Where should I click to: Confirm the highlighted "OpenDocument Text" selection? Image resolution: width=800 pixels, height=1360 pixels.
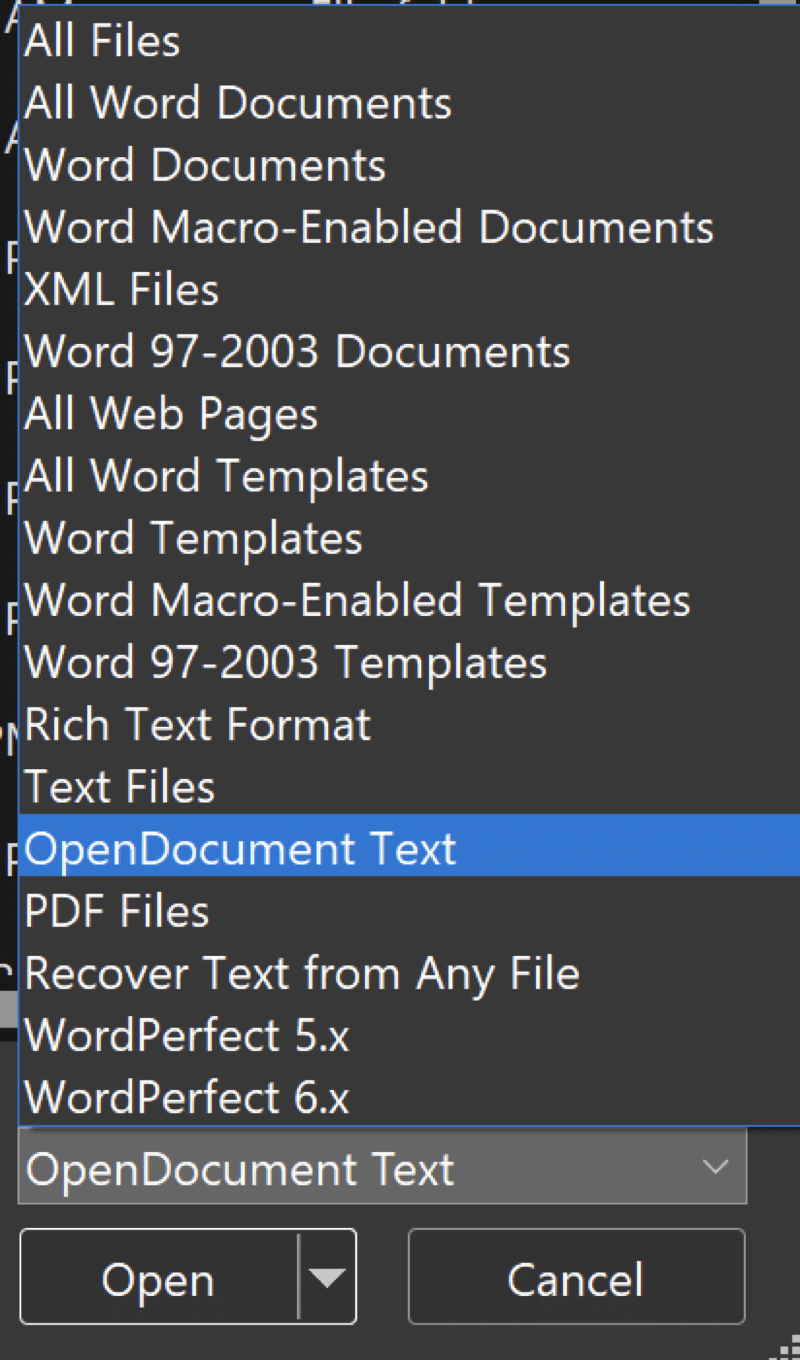pyautogui.click(x=240, y=848)
